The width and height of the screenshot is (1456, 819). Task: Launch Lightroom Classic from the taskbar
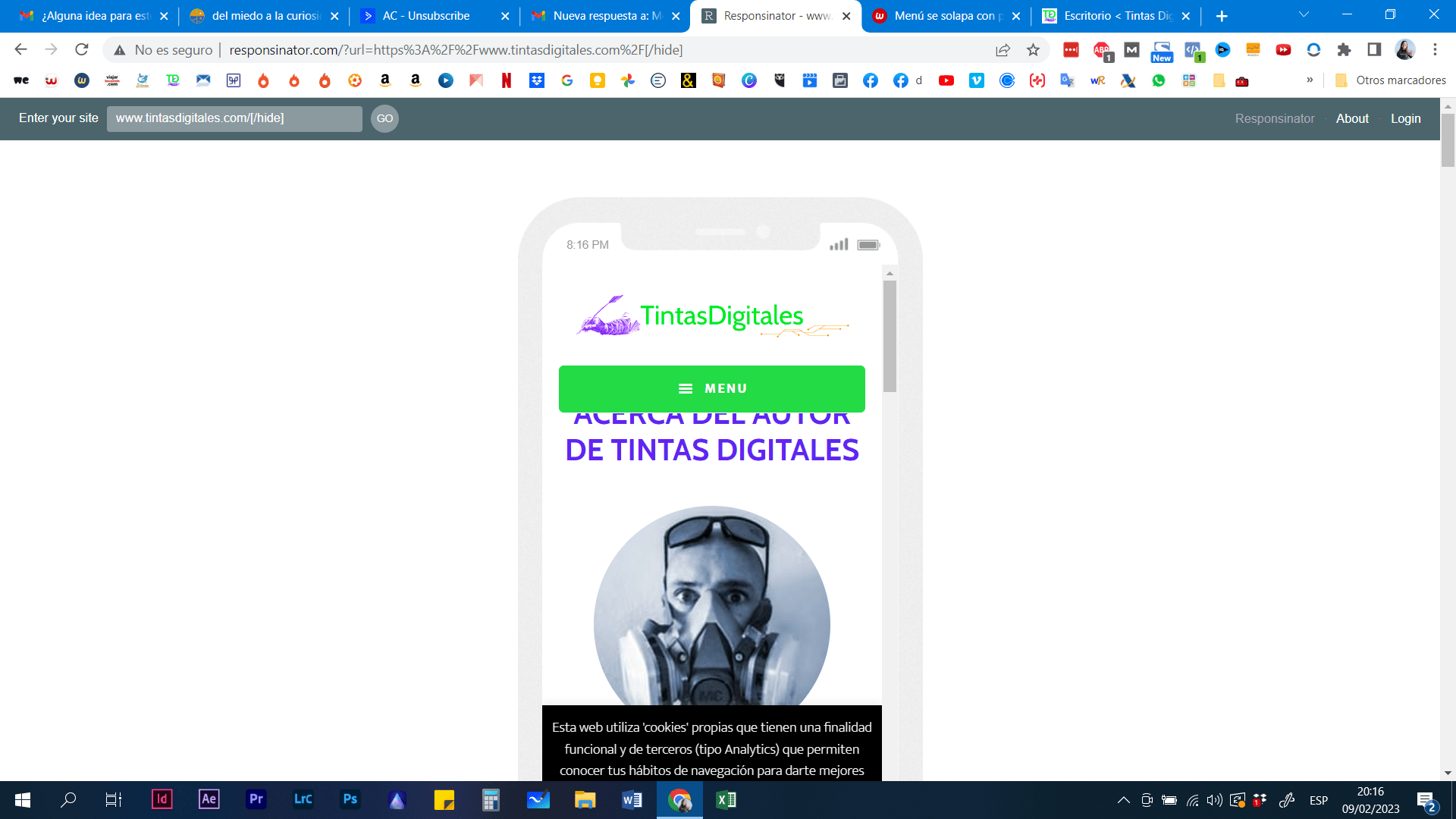pos(303,799)
